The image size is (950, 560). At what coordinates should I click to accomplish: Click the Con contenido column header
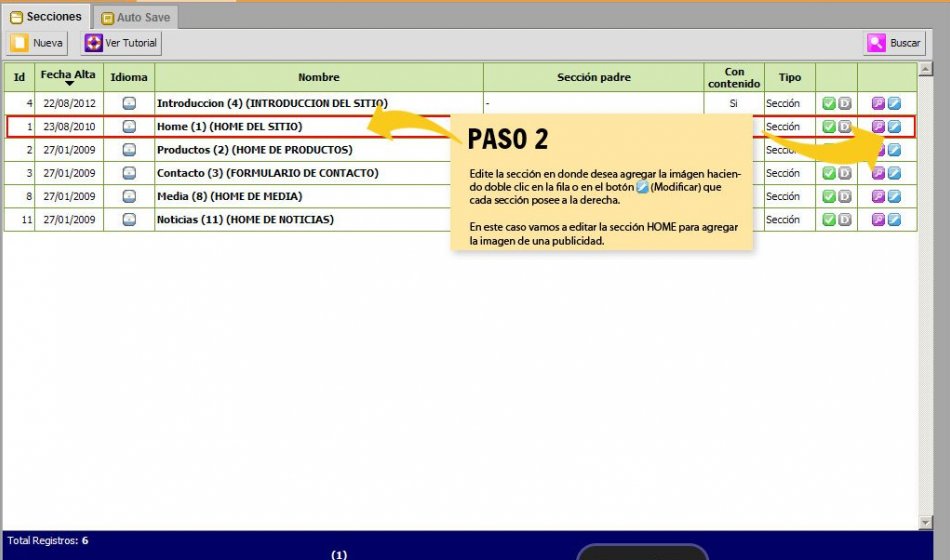click(734, 77)
